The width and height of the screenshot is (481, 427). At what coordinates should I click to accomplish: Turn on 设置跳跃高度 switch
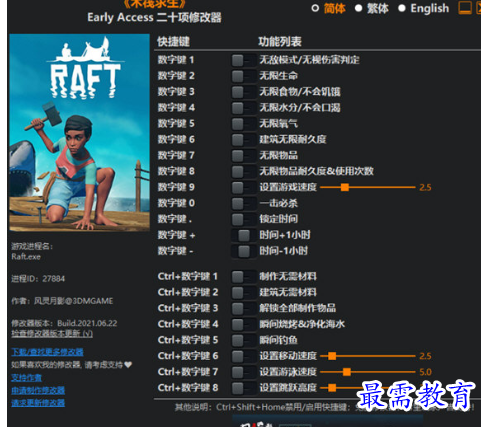coord(244,388)
